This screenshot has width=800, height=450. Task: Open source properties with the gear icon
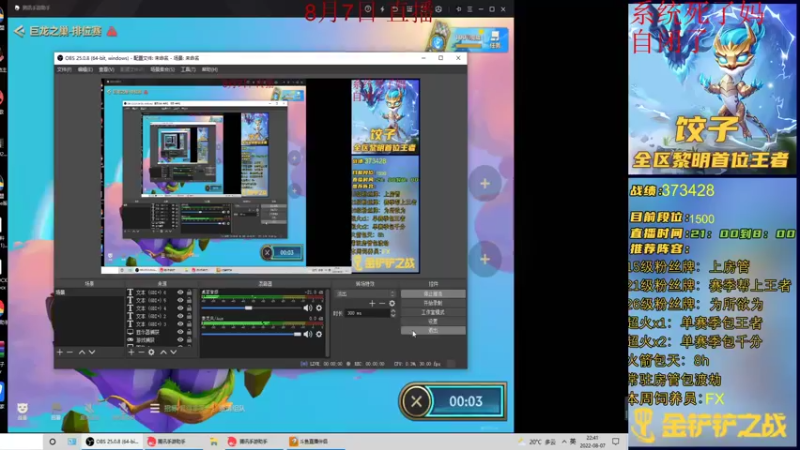[x=152, y=352]
